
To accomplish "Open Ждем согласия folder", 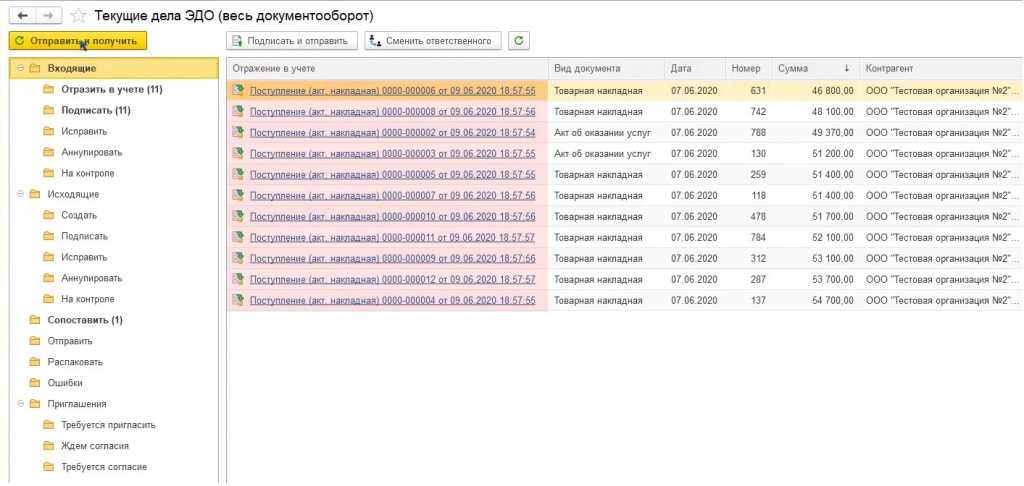I will point(95,446).
